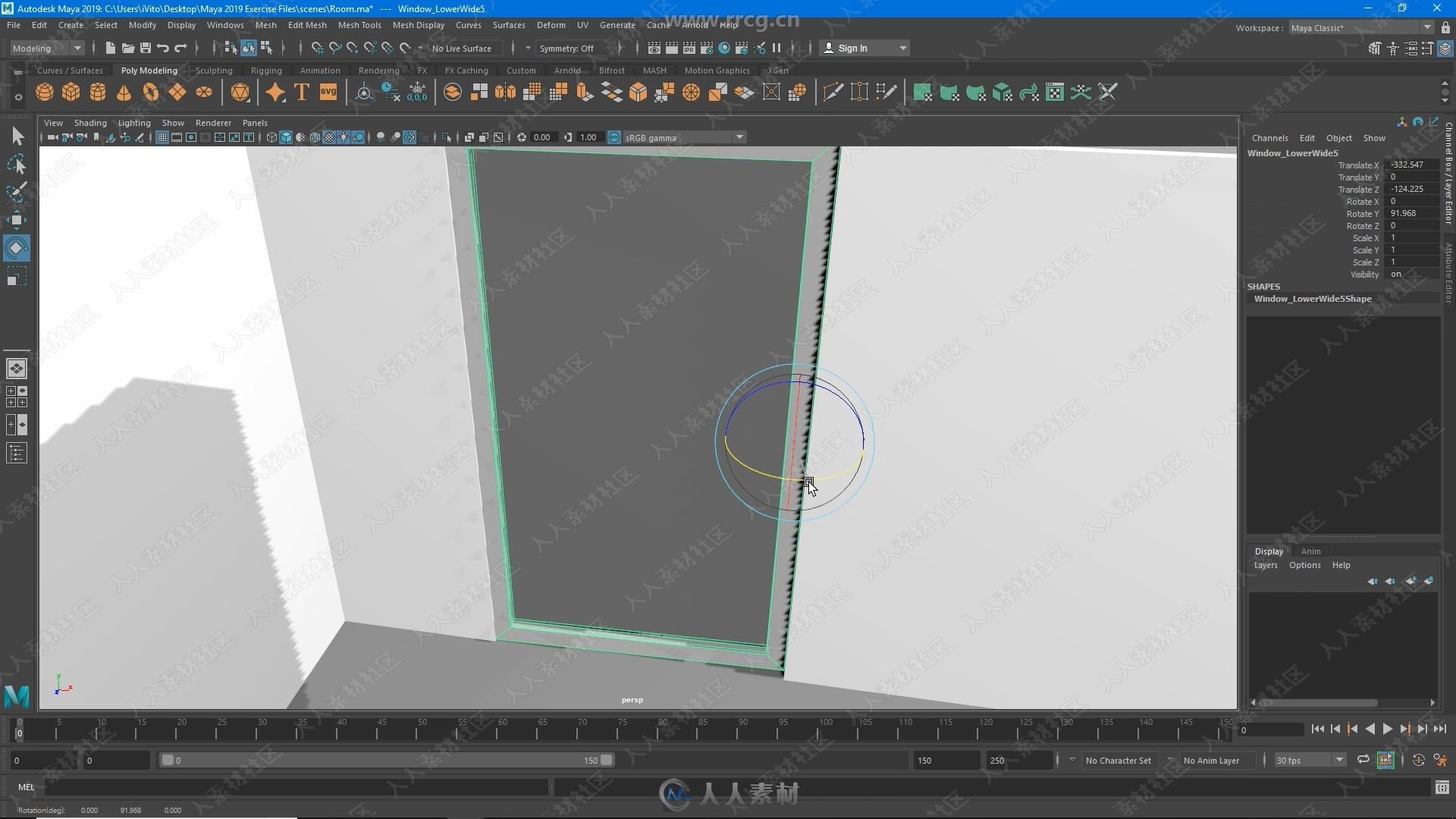This screenshot has width=1456, height=819.
Task: Expand the Poly Modeling tab
Action: pyautogui.click(x=149, y=70)
